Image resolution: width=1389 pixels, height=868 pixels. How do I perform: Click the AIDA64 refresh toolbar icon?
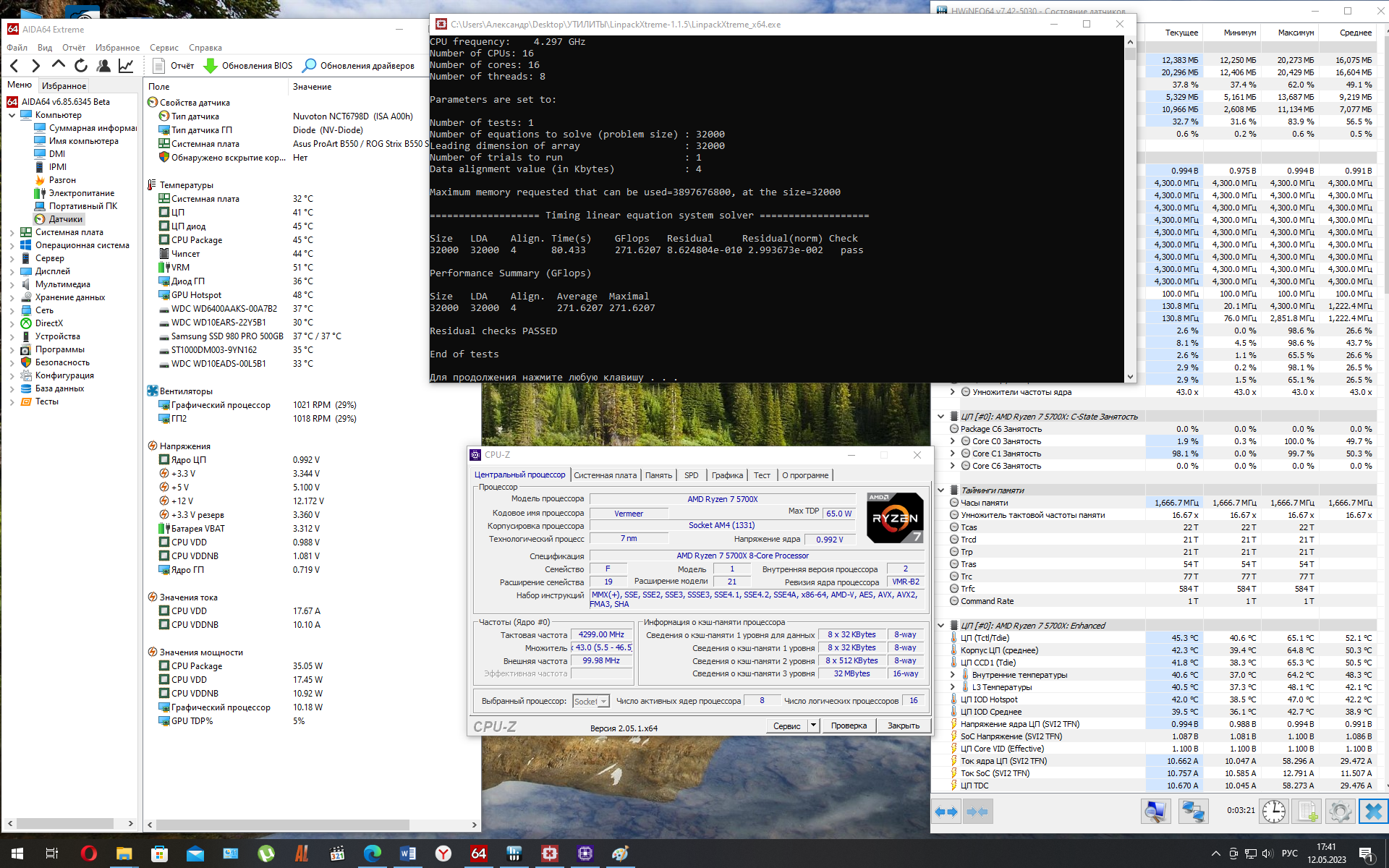tap(81, 66)
